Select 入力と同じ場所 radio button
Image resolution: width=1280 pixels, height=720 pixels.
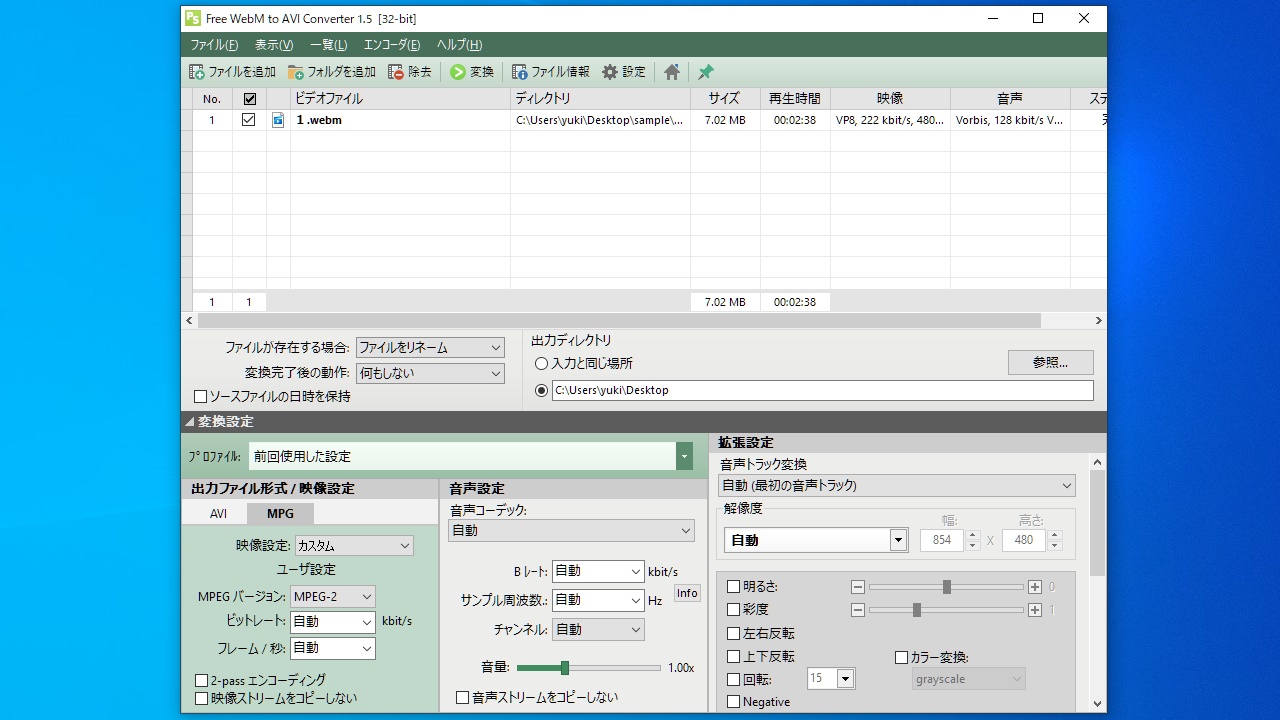[x=542, y=364]
